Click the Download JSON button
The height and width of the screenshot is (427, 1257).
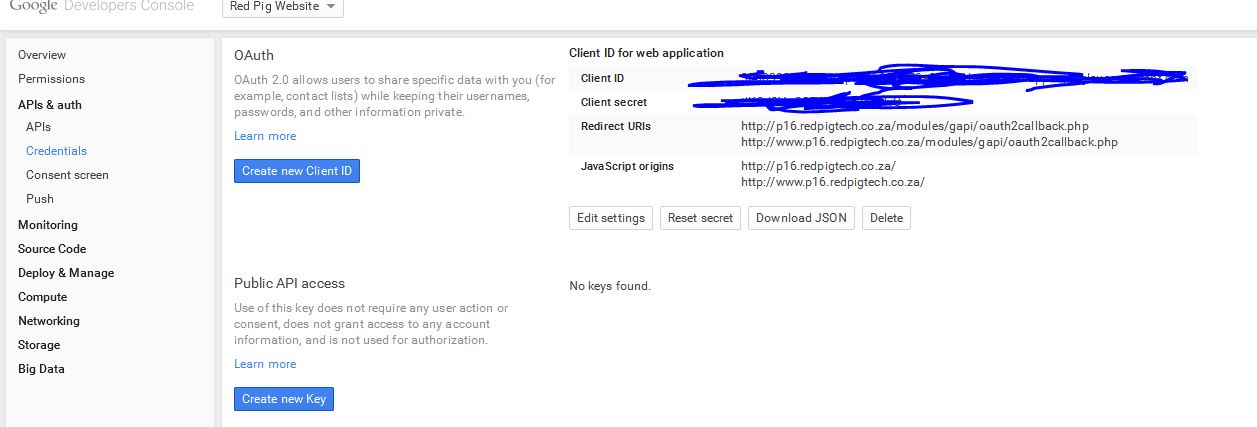(801, 218)
